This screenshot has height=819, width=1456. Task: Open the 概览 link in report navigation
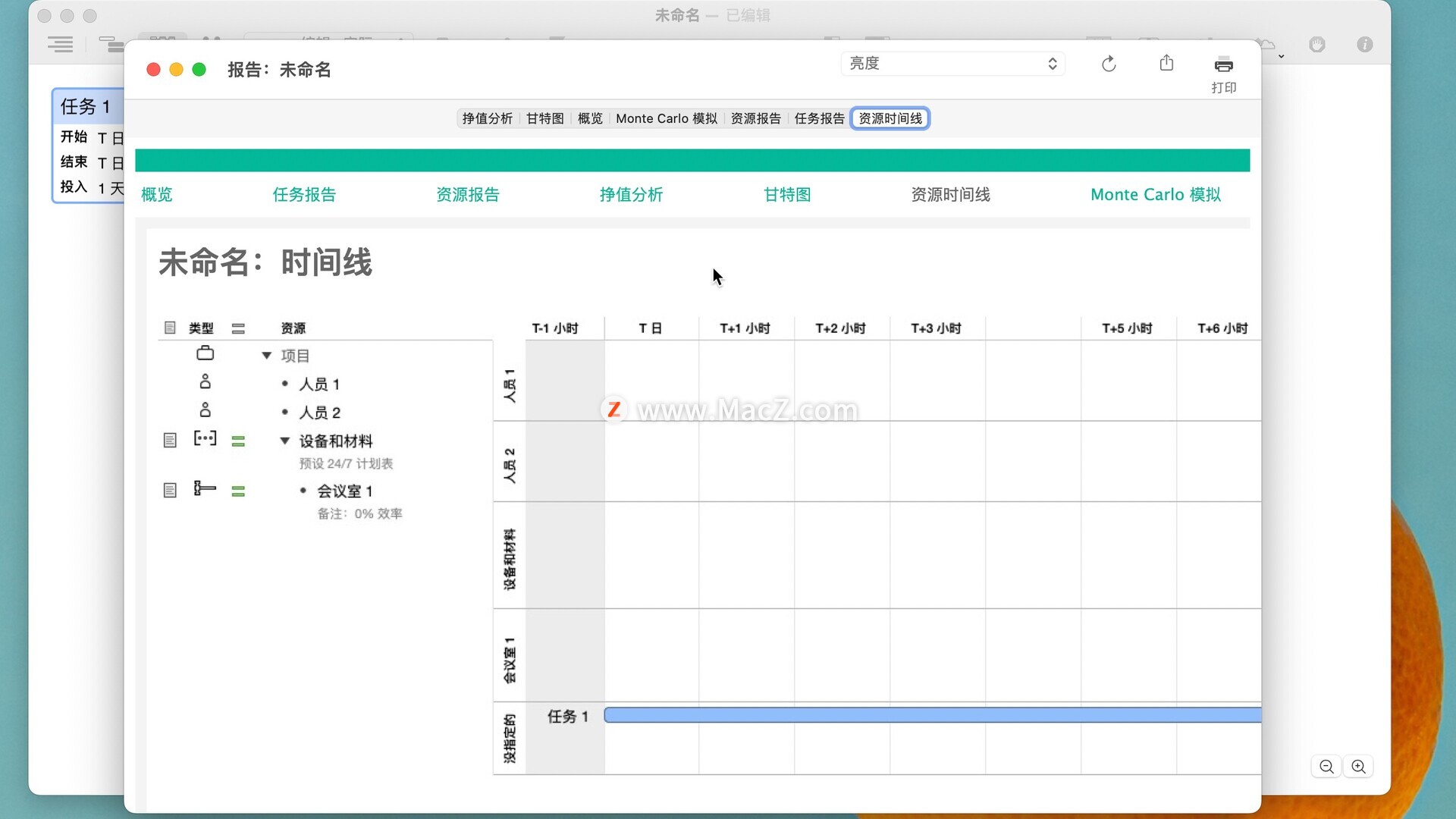tap(157, 195)
